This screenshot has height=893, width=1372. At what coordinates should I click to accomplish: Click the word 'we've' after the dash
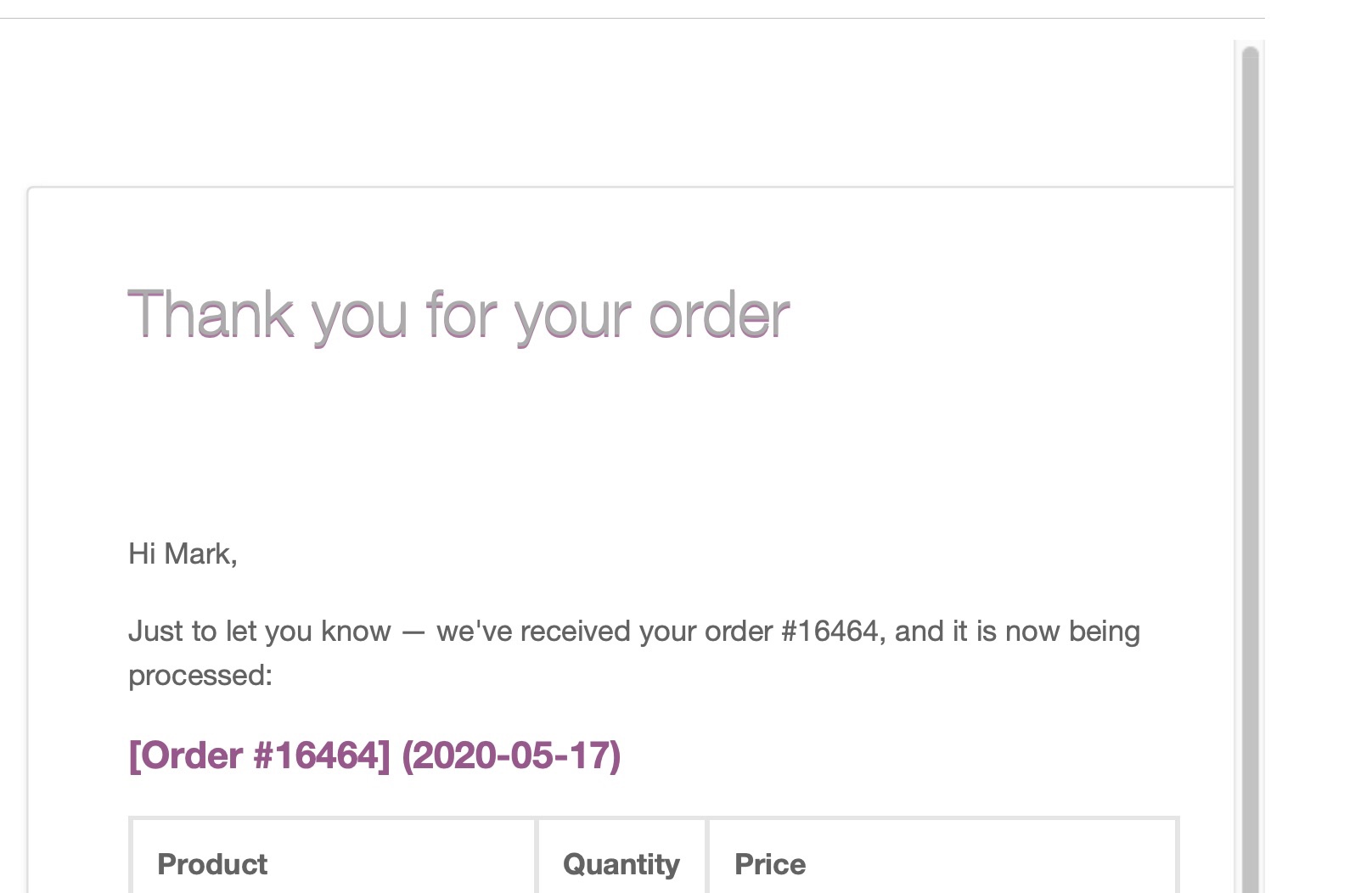coord(474,632)
